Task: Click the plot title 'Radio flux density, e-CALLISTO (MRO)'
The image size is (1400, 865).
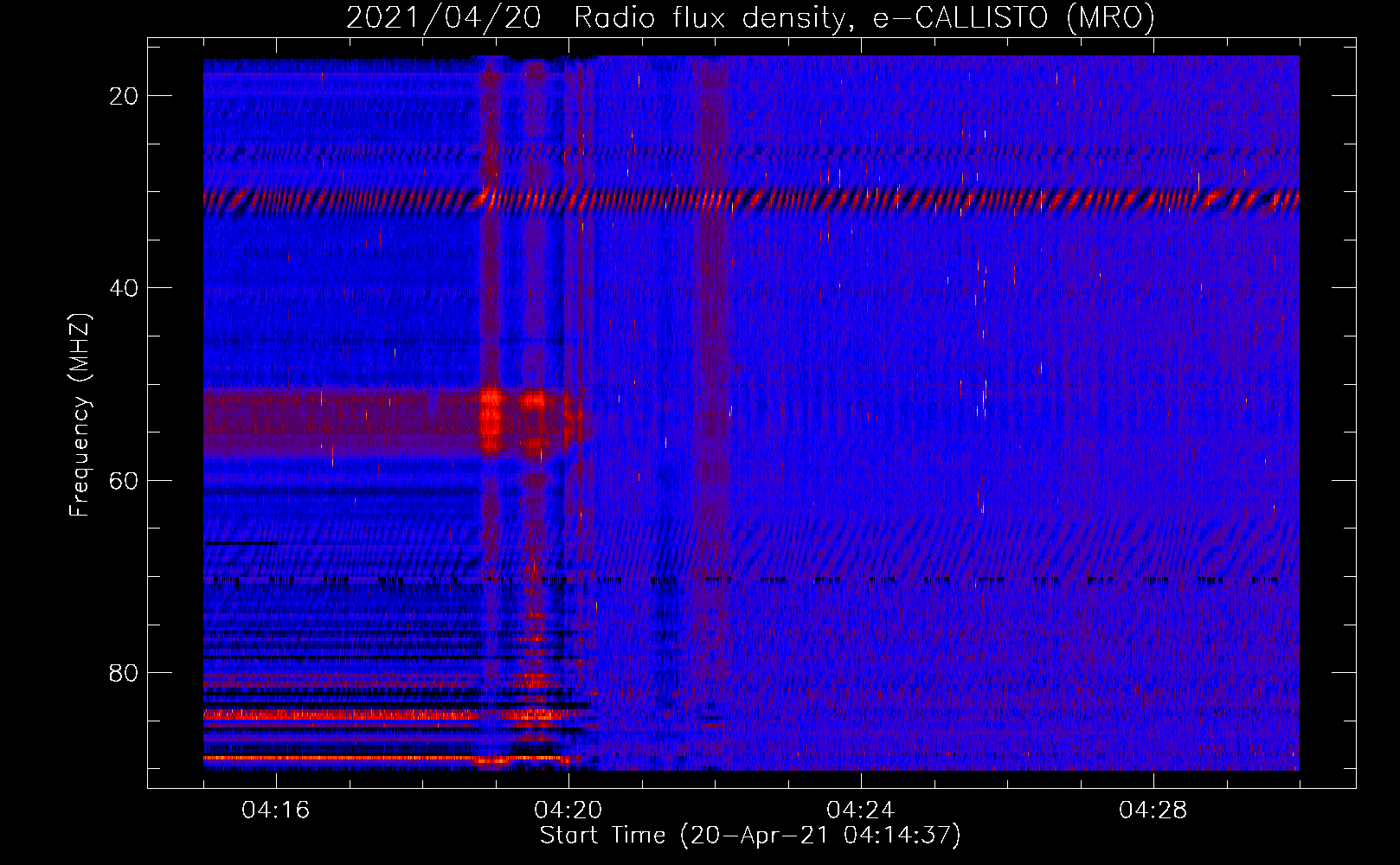Action: [864, 17]
